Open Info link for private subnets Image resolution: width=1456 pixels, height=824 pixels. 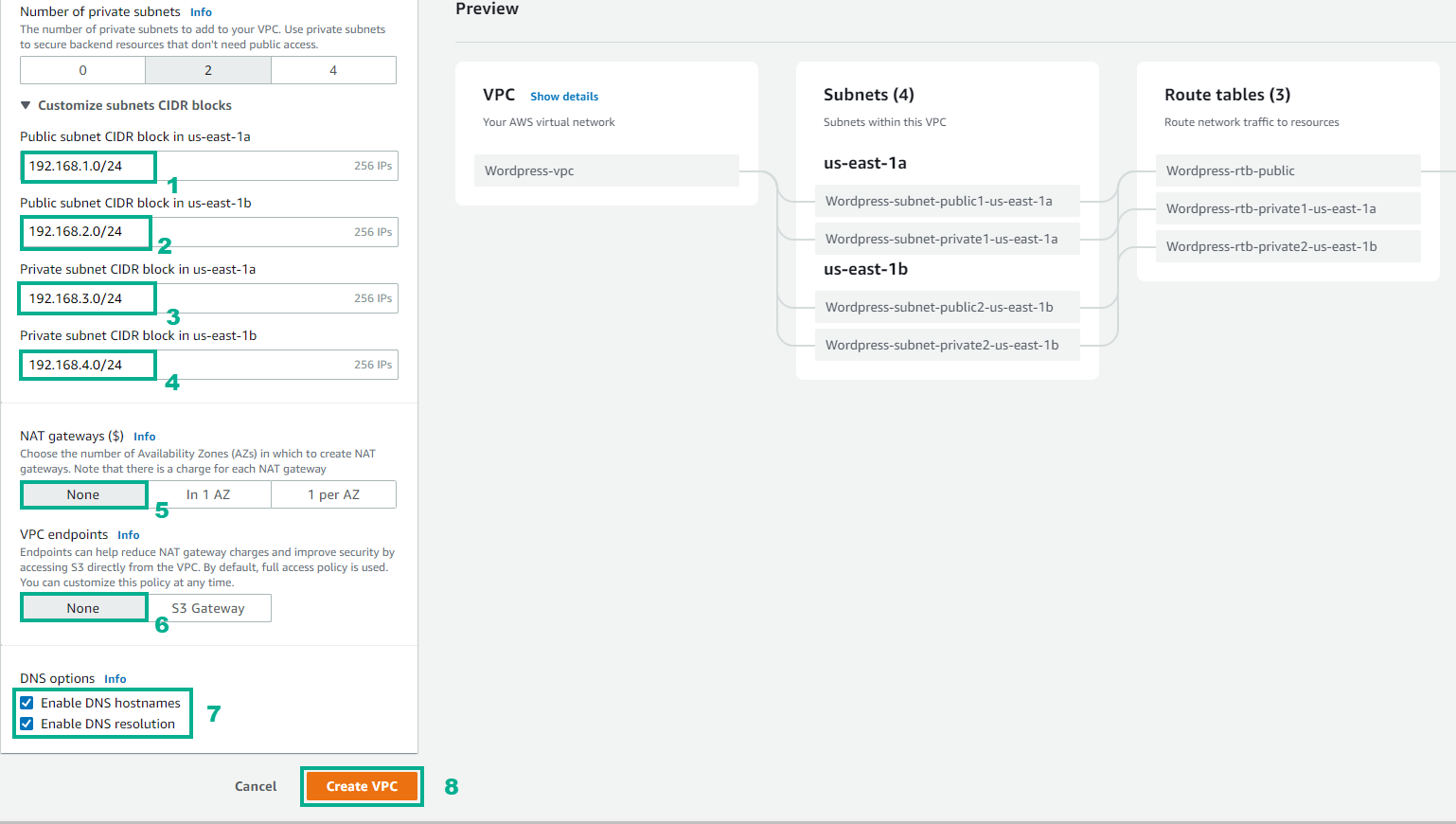tap(201, 12)
